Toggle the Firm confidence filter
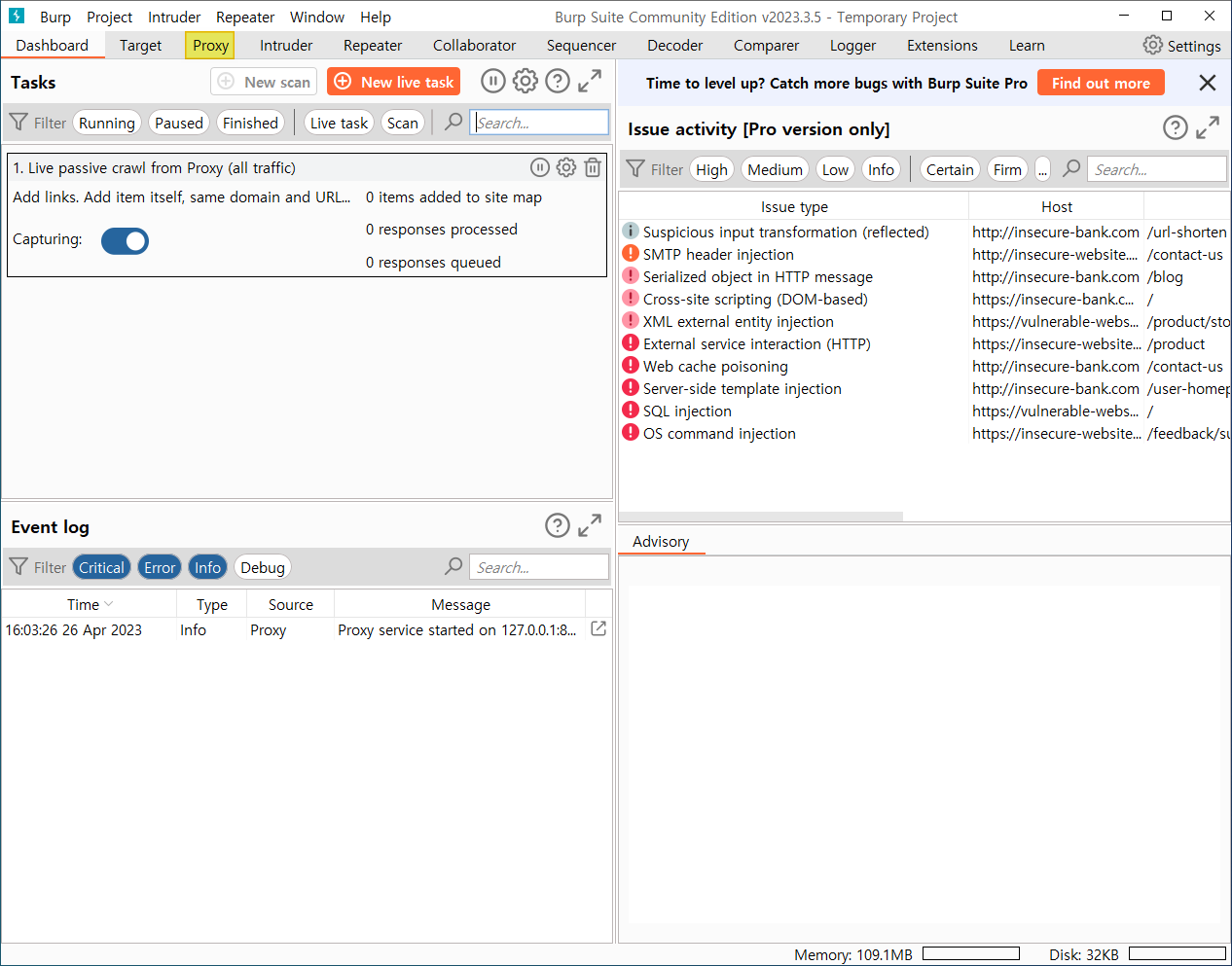The image size is (1232, 966). coord(1007,169)
